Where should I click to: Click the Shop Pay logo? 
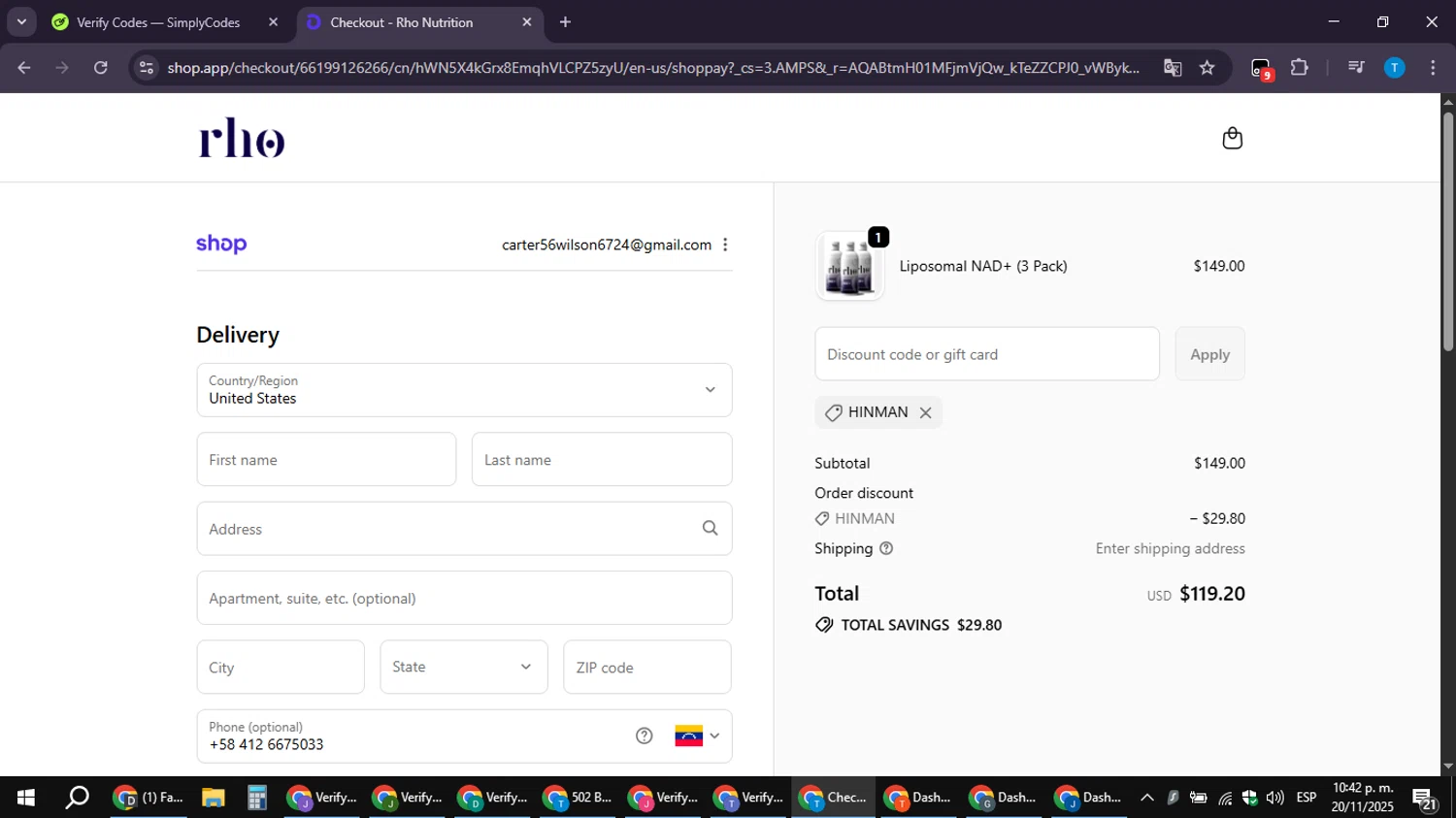point(221,244)
